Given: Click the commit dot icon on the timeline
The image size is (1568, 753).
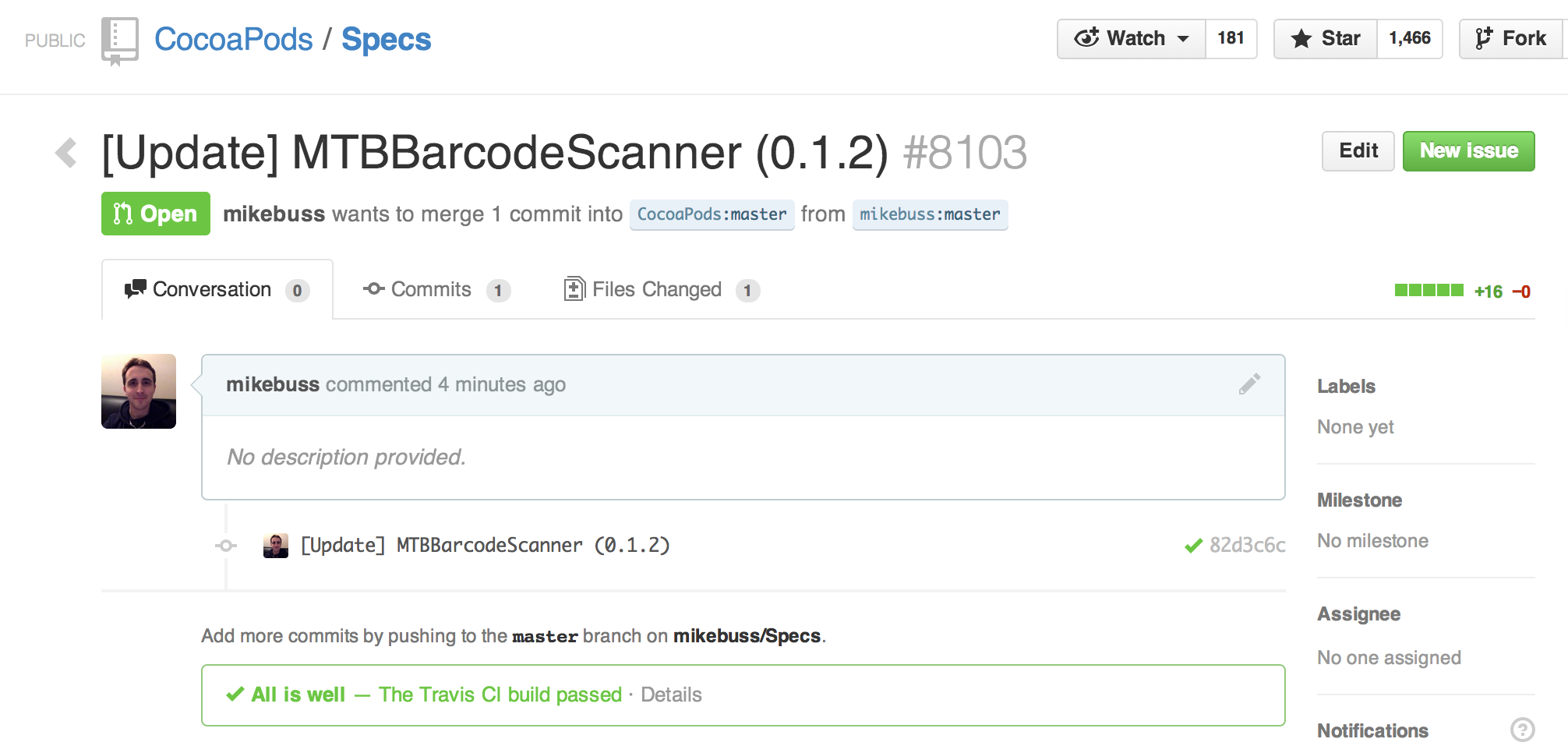Looking at the screenshot, I should point(226,546).
